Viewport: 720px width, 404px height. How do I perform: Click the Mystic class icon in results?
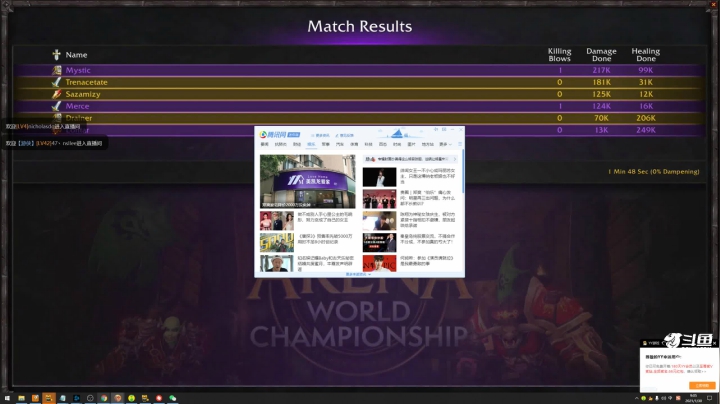point(56,70)
